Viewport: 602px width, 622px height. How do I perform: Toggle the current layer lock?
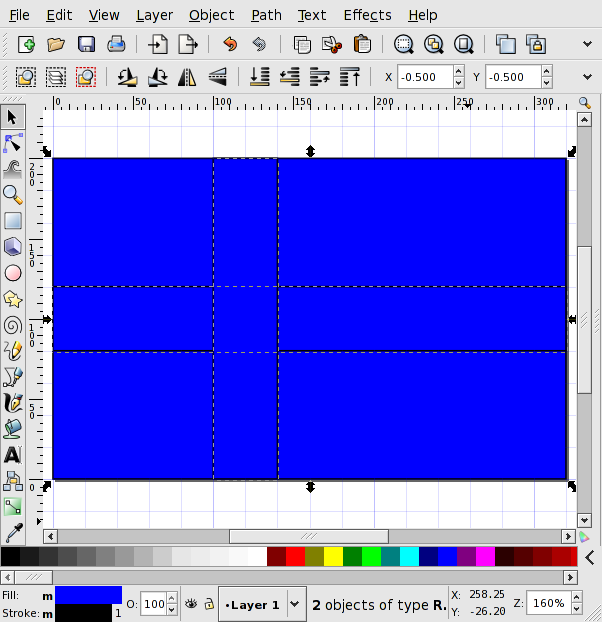coord(208,604)
